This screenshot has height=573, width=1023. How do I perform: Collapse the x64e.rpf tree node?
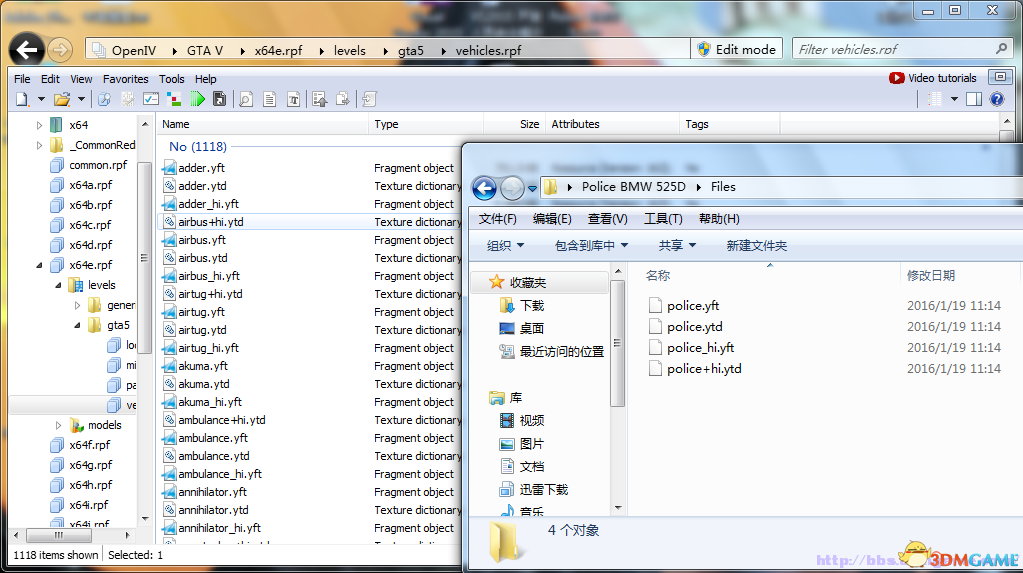38,265
